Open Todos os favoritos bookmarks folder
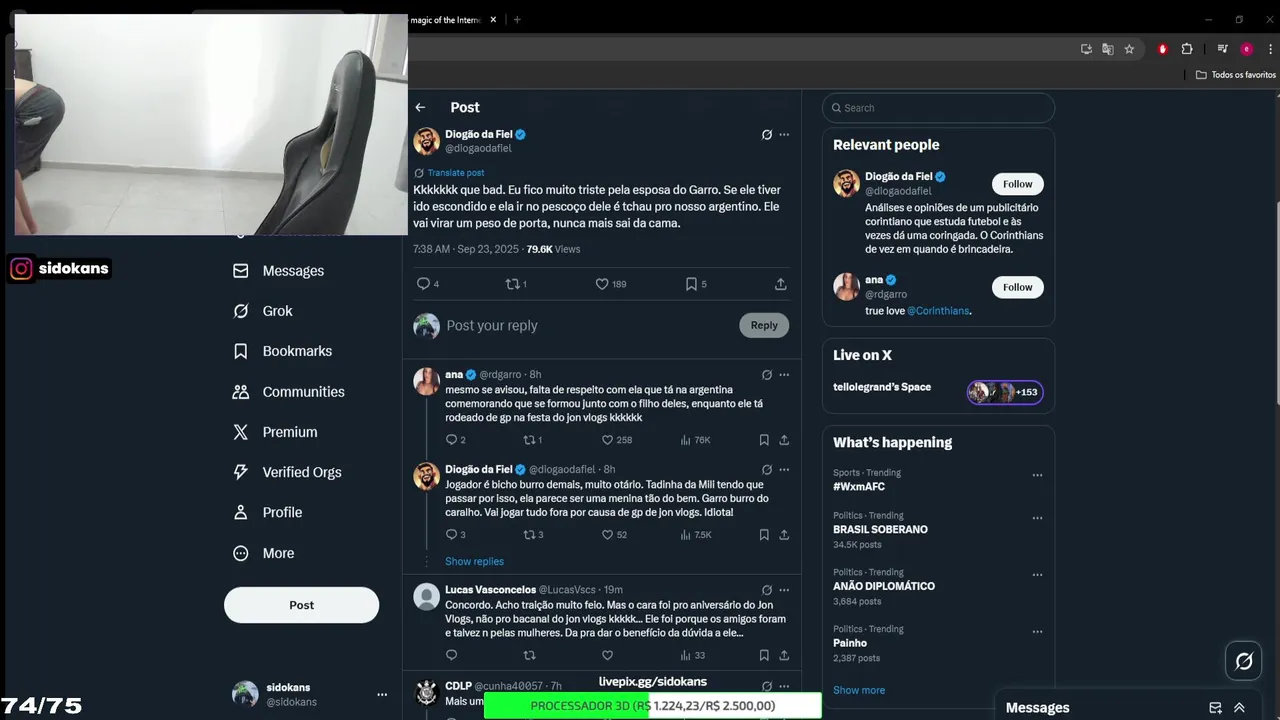The height and width of the screenshot is (720, 1280). pyautogui.click(x=1236, y=75)
